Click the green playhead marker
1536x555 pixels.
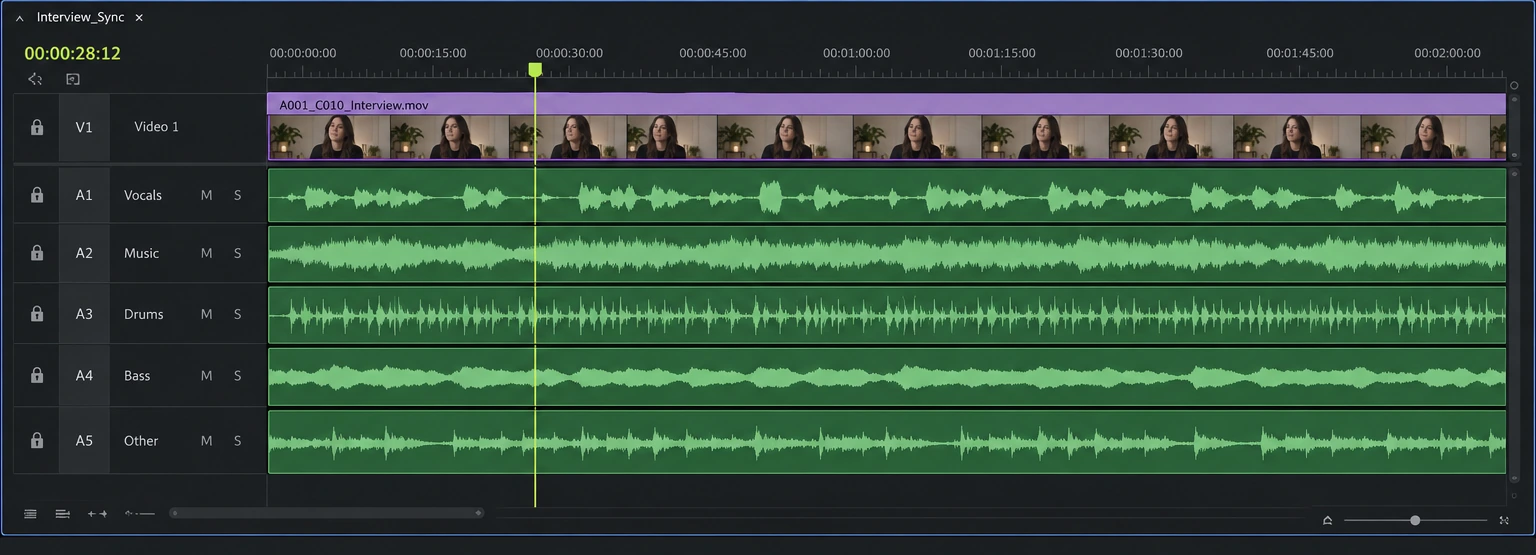point(535,69)
